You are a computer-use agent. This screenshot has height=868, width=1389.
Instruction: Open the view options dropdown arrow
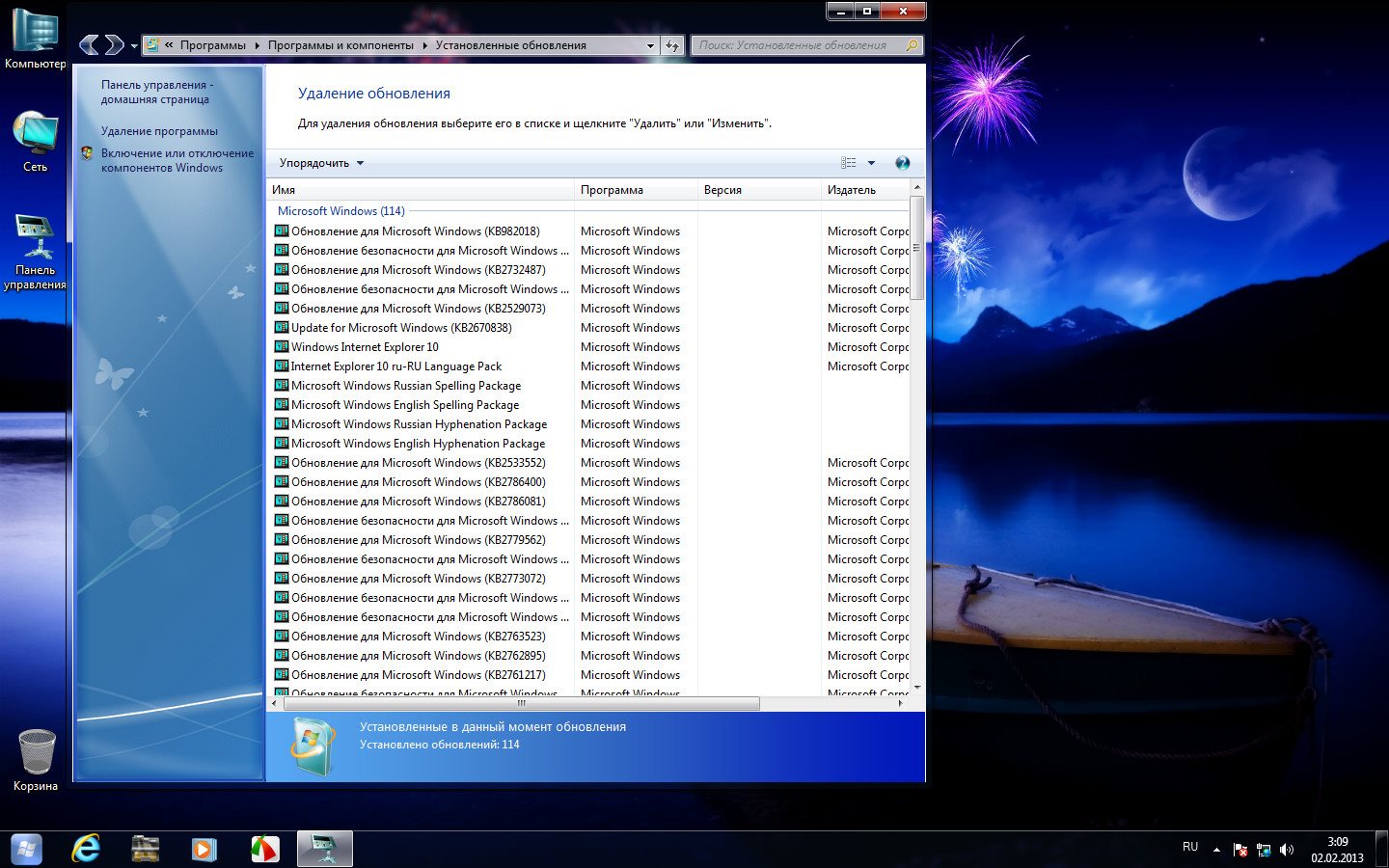871,163
